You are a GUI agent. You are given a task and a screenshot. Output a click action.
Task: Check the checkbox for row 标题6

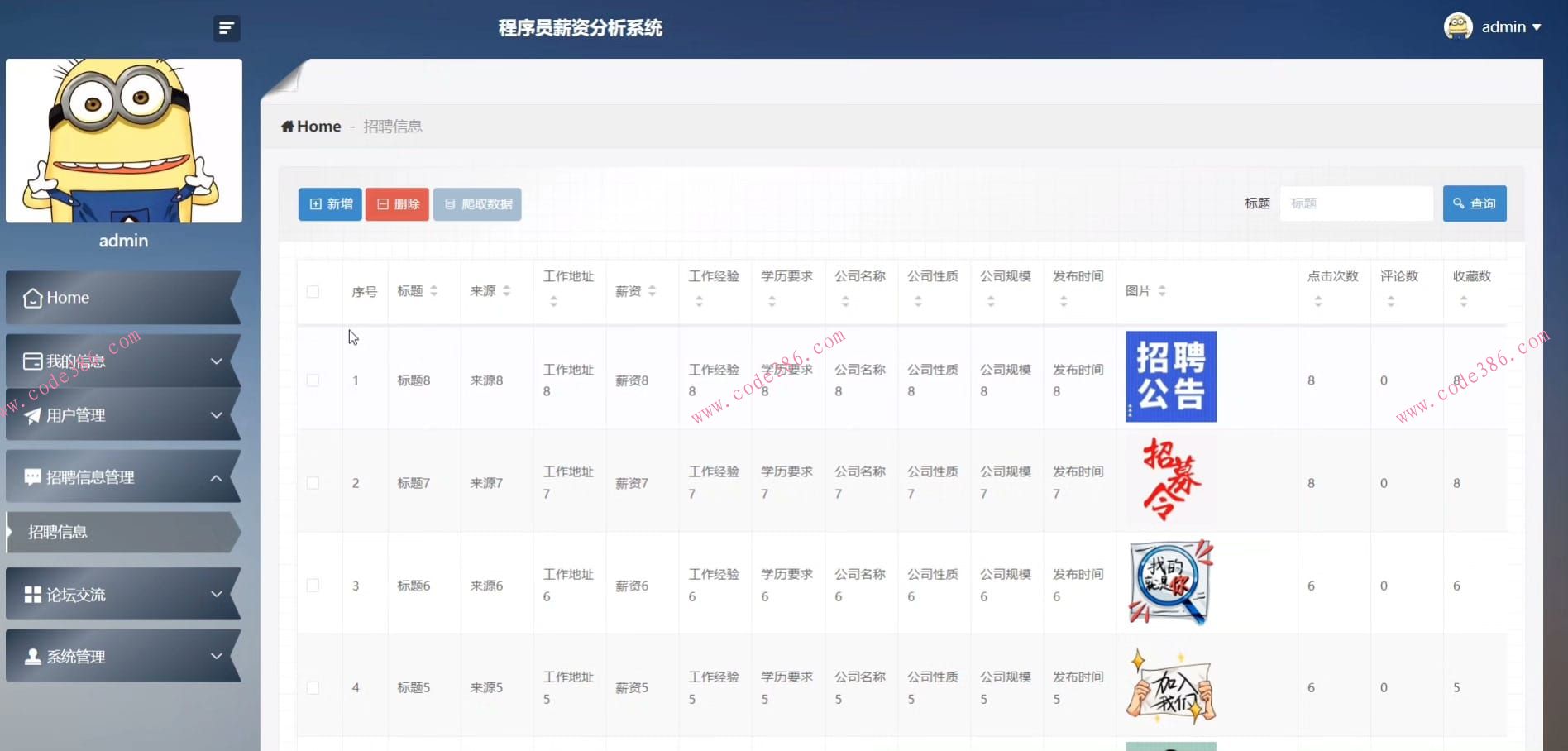tap(313, 585)
